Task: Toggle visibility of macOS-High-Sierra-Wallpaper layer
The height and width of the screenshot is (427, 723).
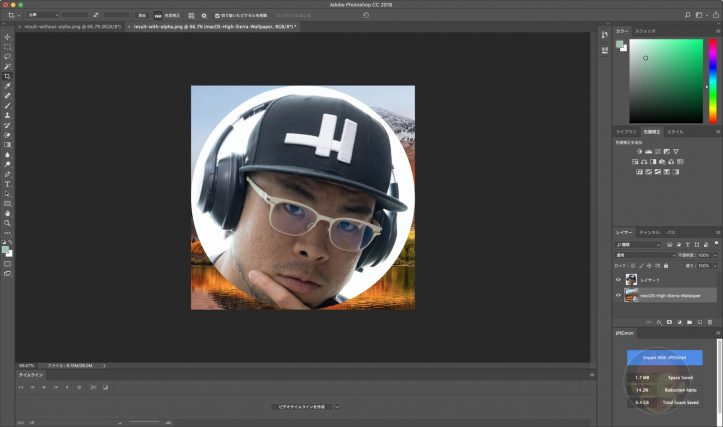Action: point(618,296)
